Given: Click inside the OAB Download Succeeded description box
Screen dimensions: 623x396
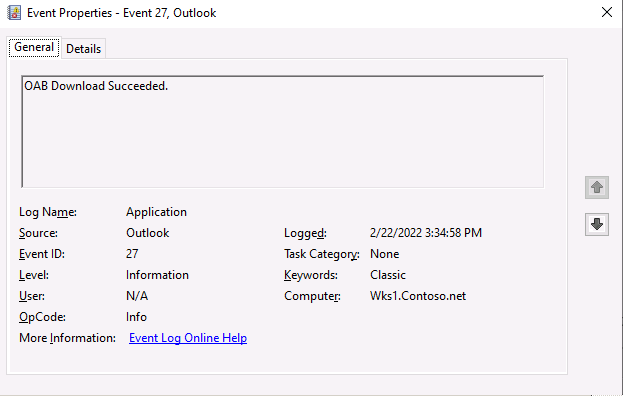Looking at the screenshot, I should 282,131.
